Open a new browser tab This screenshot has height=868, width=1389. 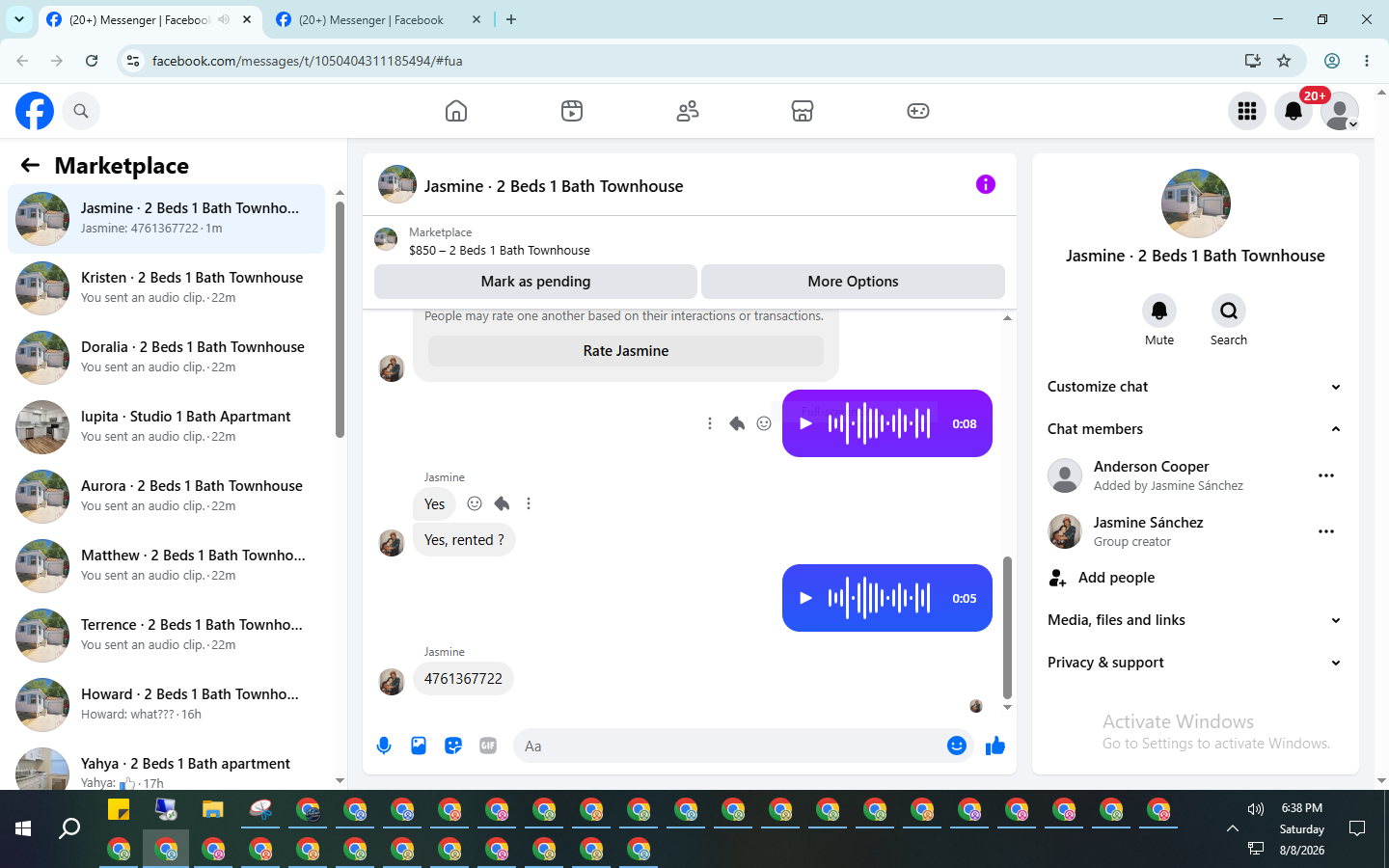point(511,19)
